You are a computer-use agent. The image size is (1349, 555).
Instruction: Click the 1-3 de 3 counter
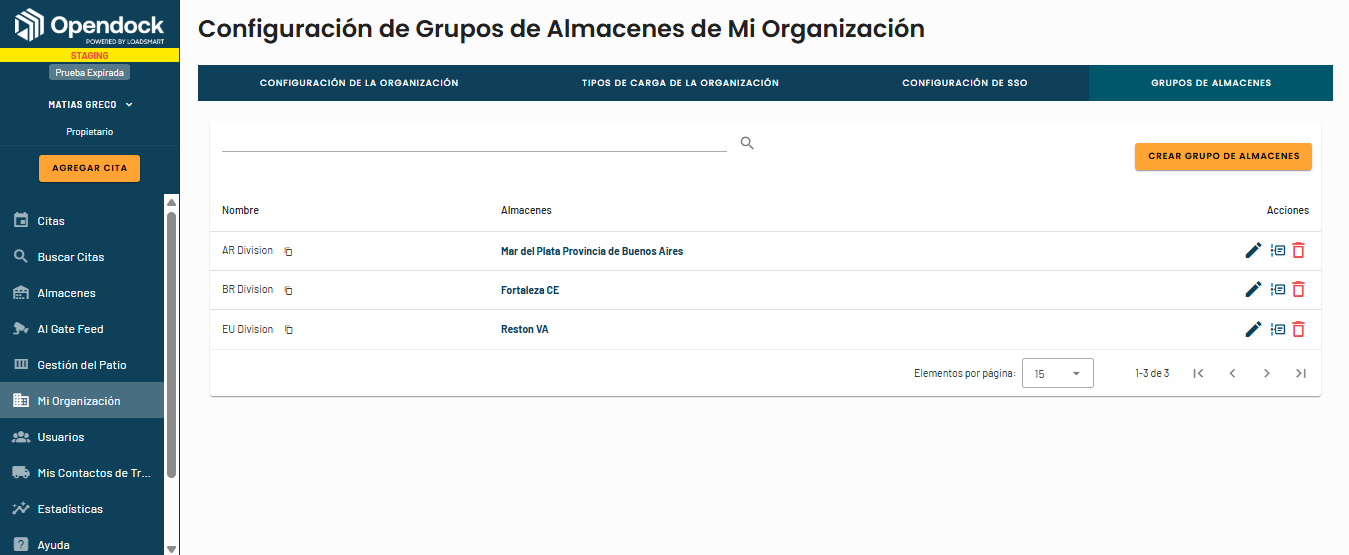[x=1152, y=373]
